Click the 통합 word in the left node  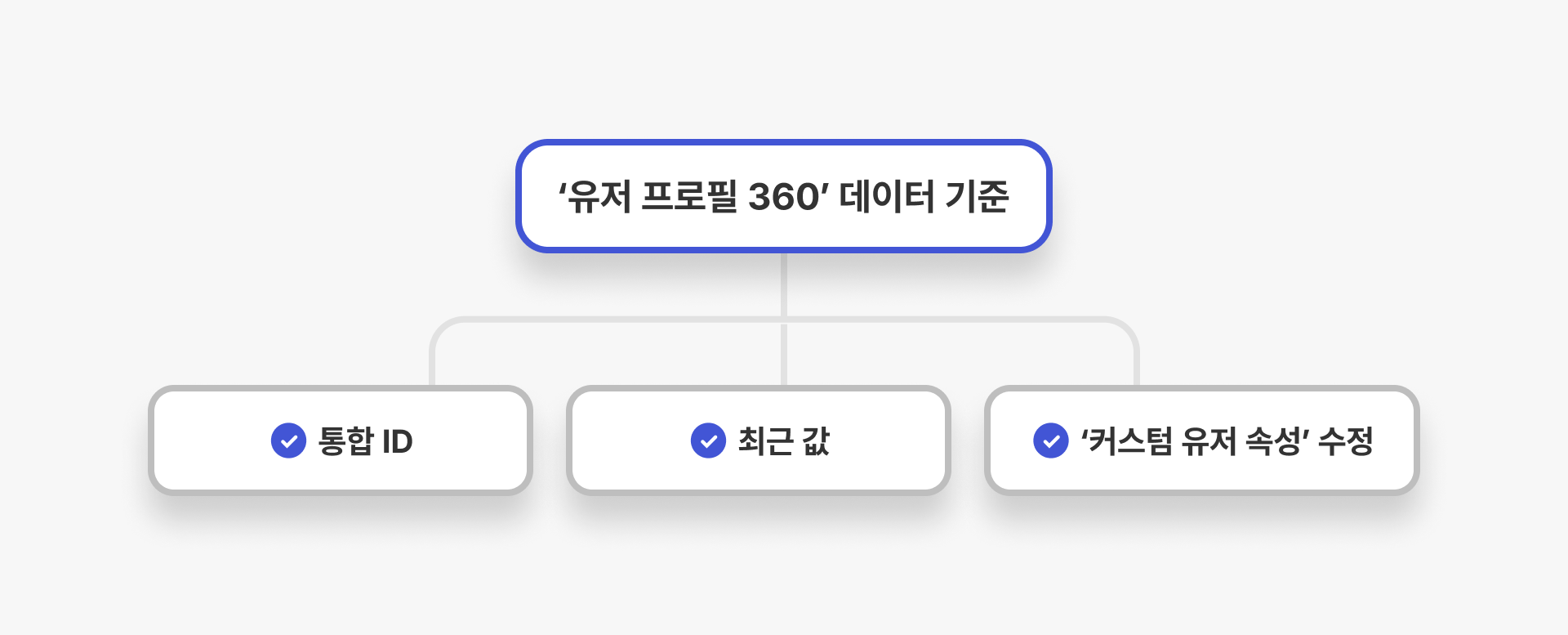[x=345, y=441]
